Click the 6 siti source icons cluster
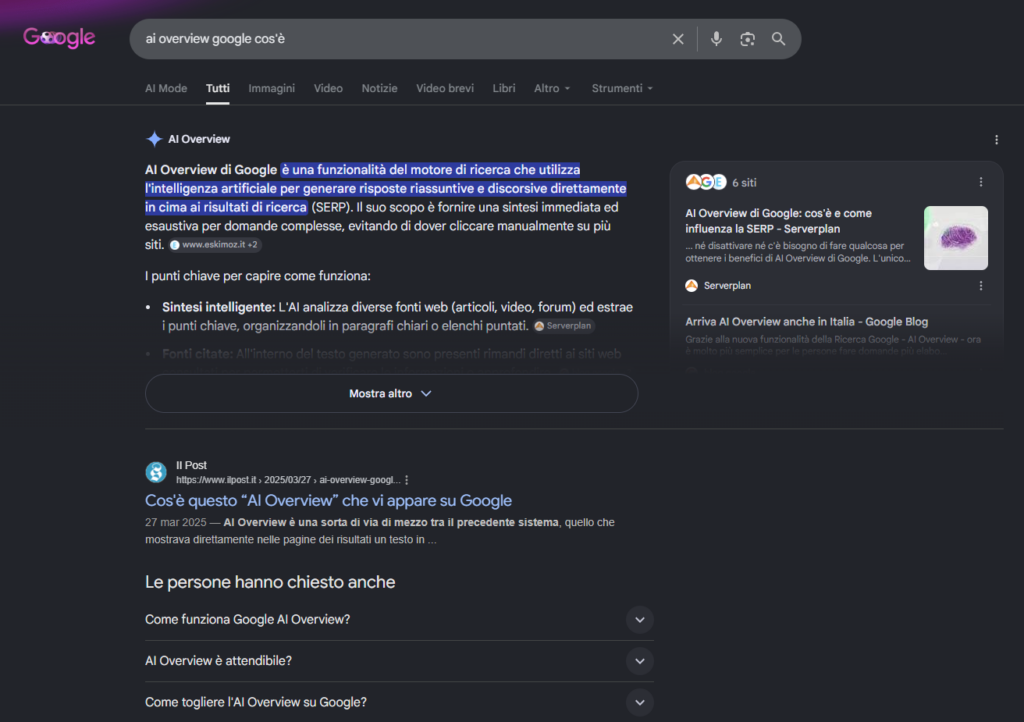 [705, 182]
